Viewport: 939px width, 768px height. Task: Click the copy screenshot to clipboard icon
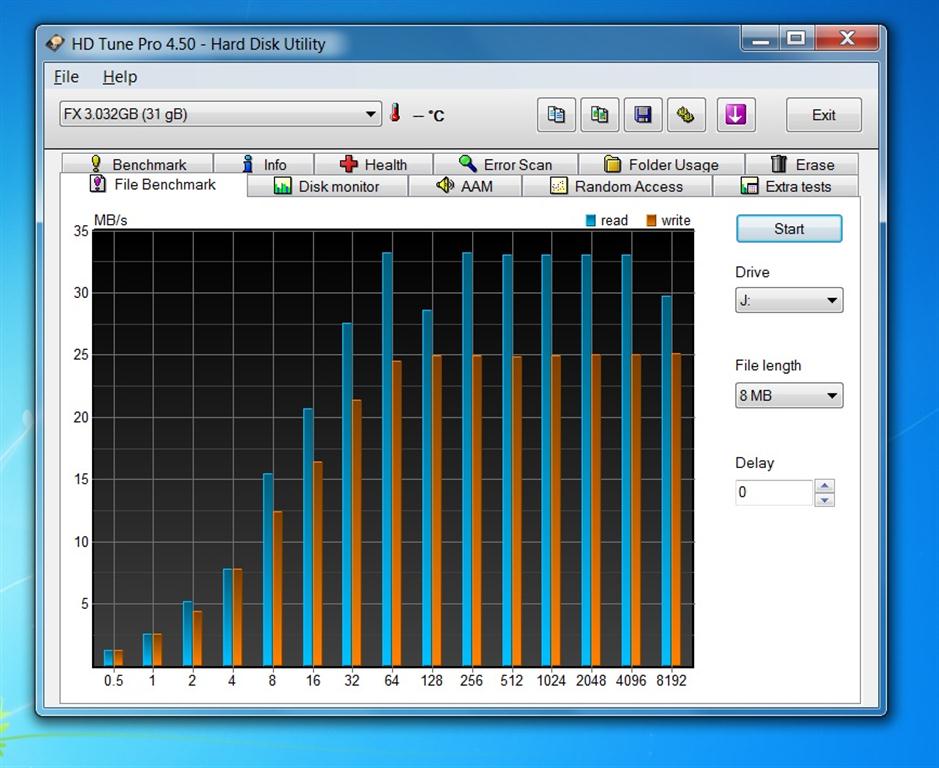(x=599, y=115)
